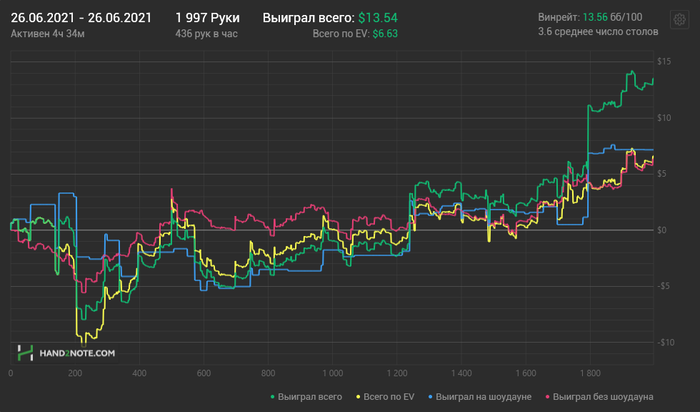Click the 1 000 x-axis label
The image size is (700, 412).
(333, 374)
